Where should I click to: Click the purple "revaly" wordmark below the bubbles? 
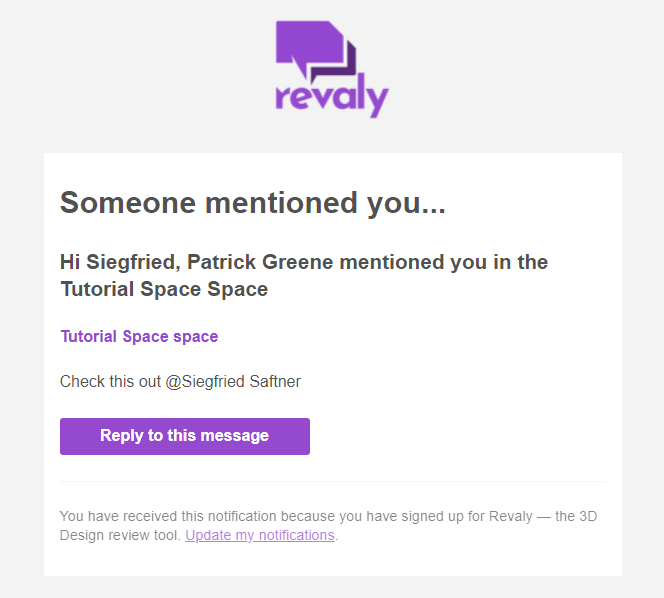pyautogui.click(x=332, y=97)
